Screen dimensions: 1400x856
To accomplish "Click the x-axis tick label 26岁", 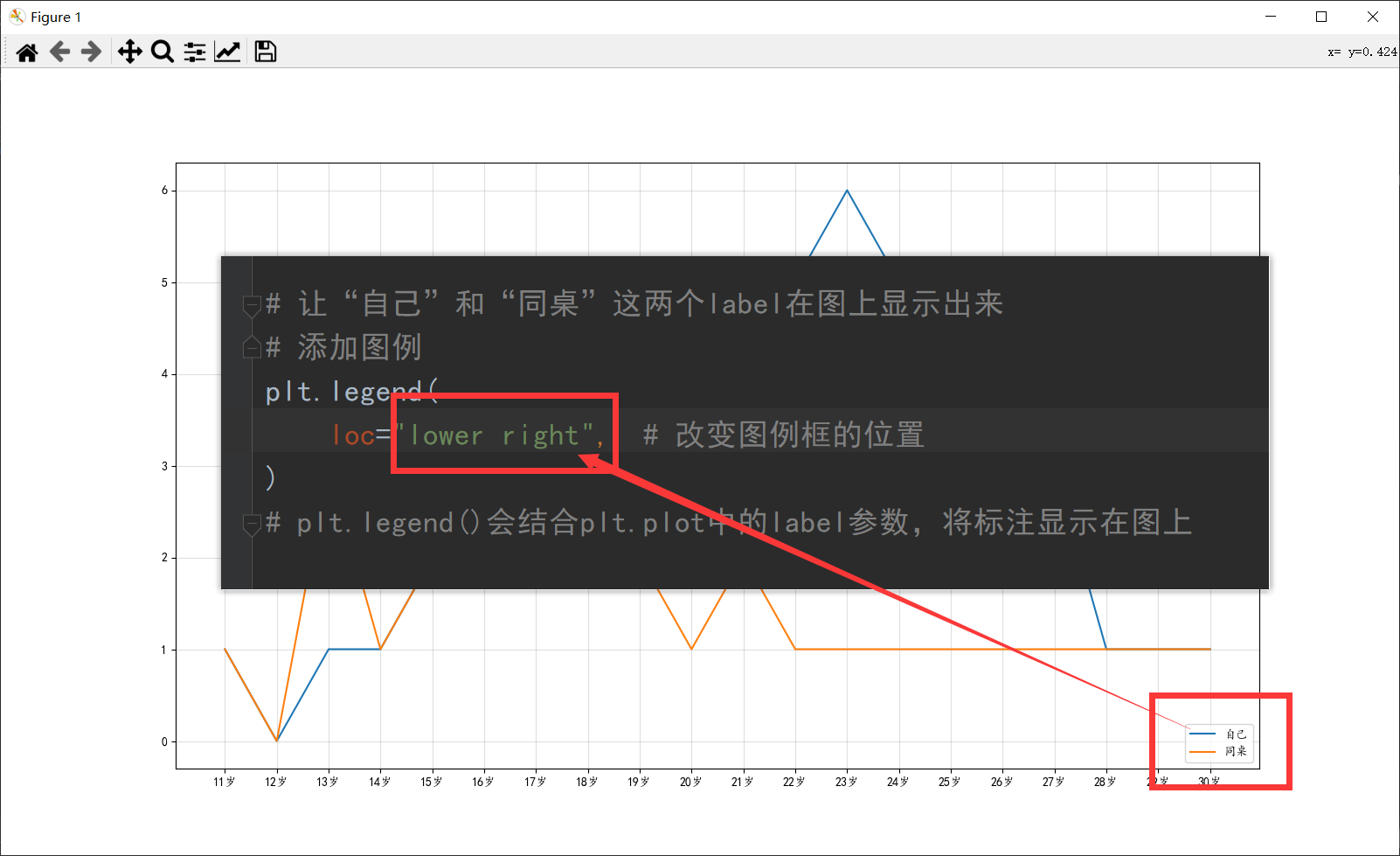I will click(1001, 782).
